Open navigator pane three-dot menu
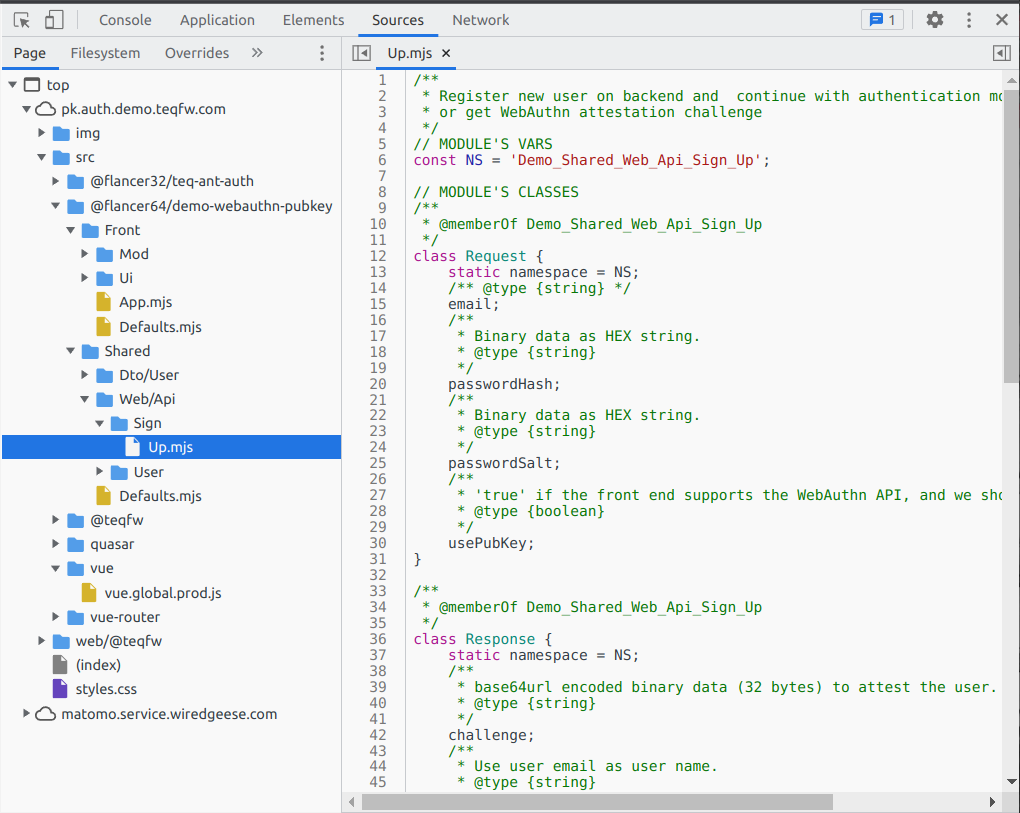The height and width of the screenshot is (813, 1020). pos(322,53)
